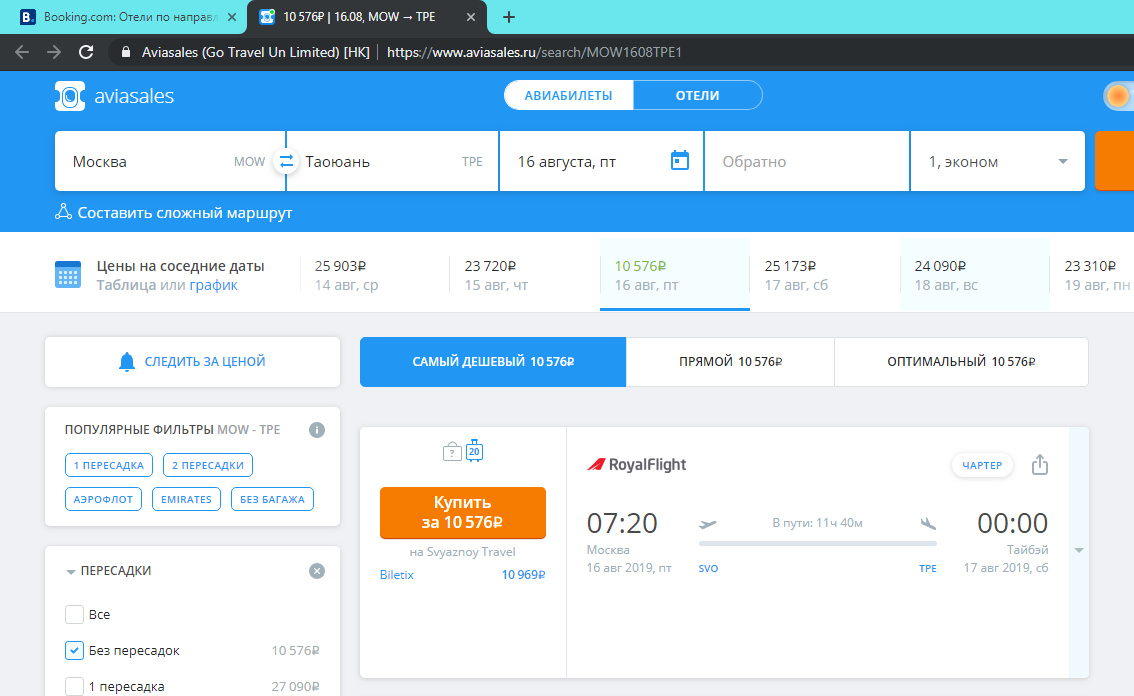
Task: Go back in browser history
Action: tap(22, 52)
